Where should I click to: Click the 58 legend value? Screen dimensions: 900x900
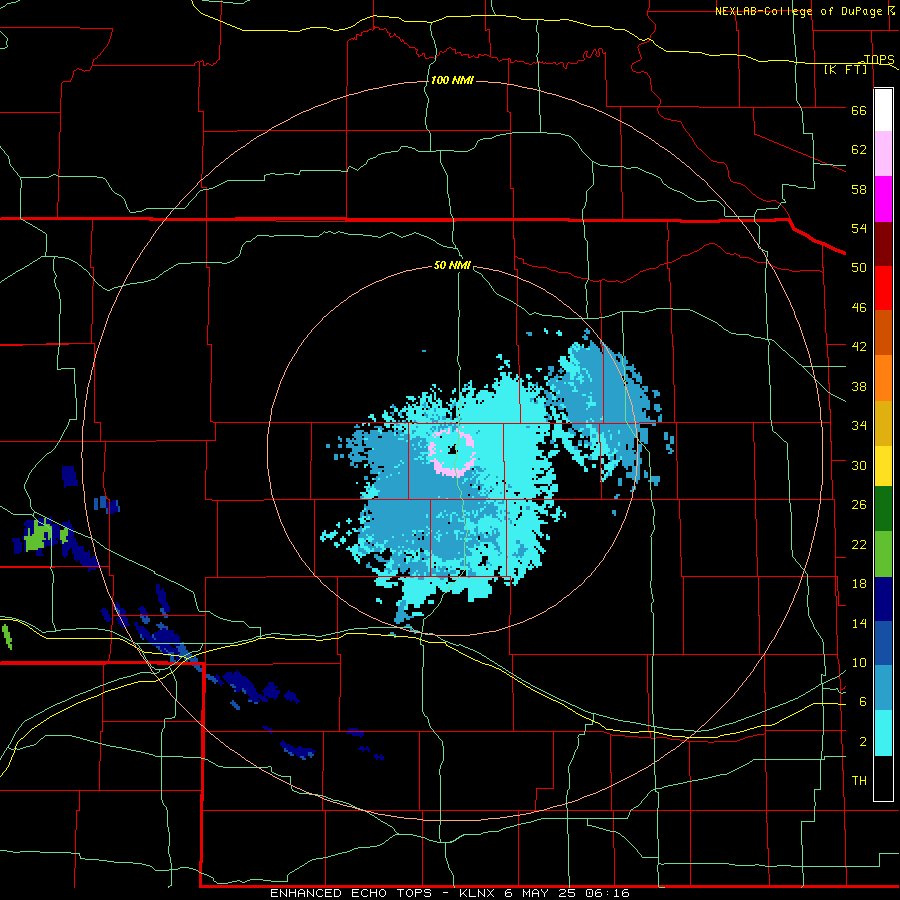pos(859,189)
